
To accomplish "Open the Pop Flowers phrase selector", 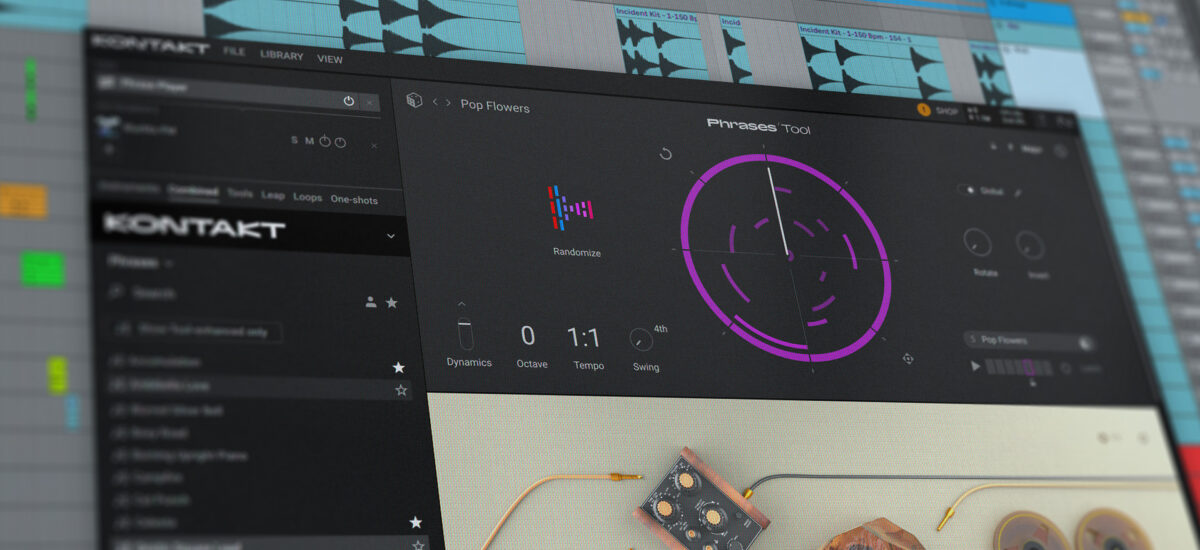I will 1030,341.
